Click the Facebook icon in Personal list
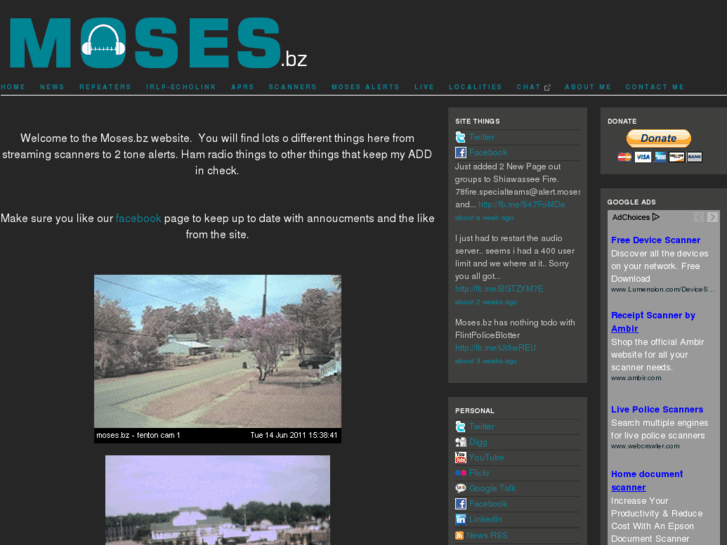Viewport: 727px width, 545px height. click(460, 504)
